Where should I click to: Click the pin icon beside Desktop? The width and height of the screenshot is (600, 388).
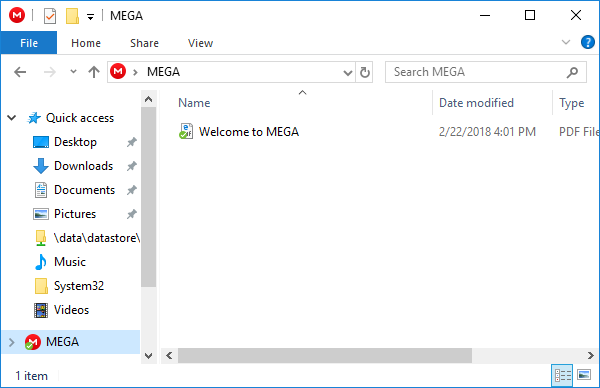click(x=132, y=142)
